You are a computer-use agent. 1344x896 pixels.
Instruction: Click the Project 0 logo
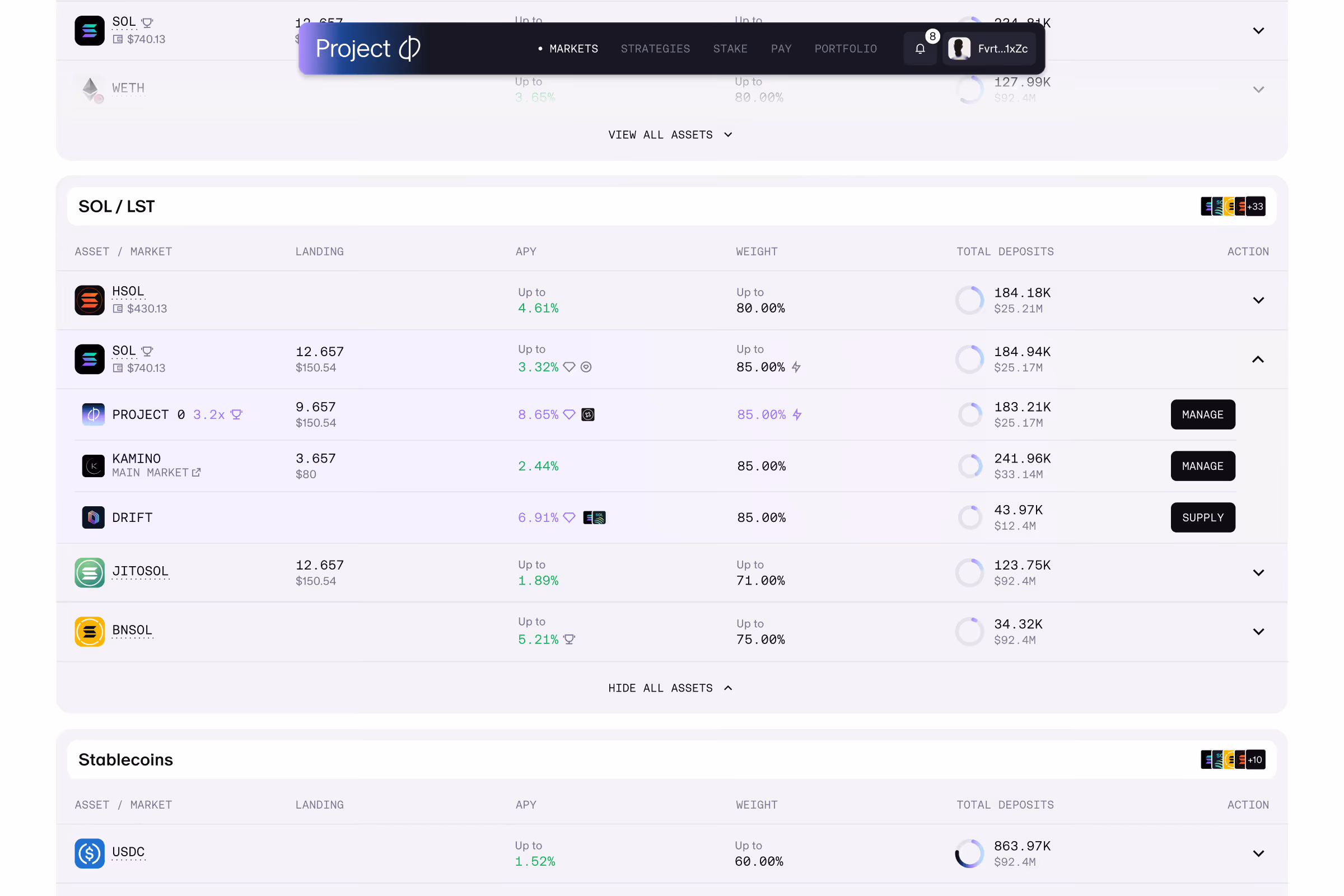(367, 49)
